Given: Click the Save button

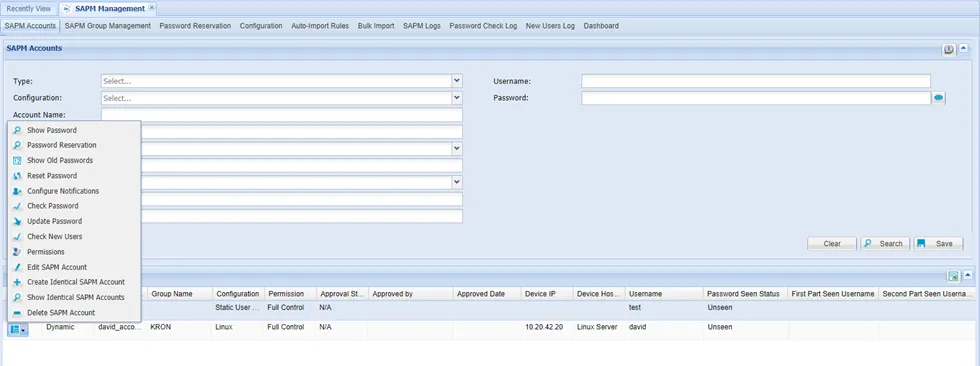Looking at the screenshot, I should click(x=938, y=244).
